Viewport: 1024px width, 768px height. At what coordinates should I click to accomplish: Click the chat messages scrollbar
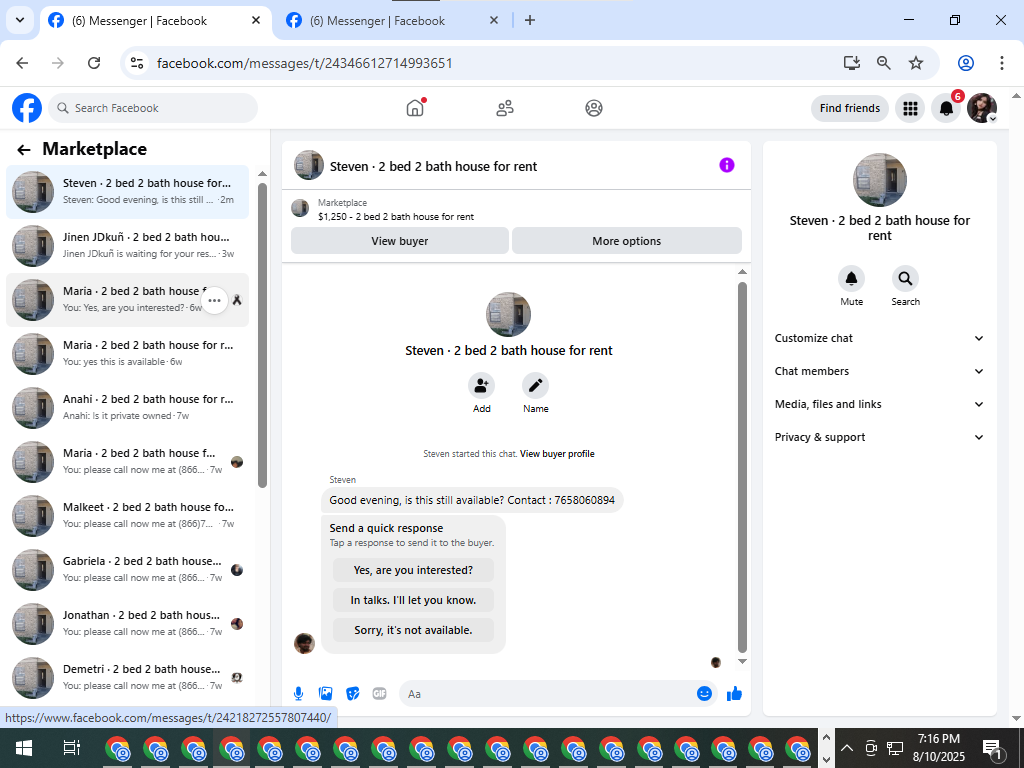point(742,467)
